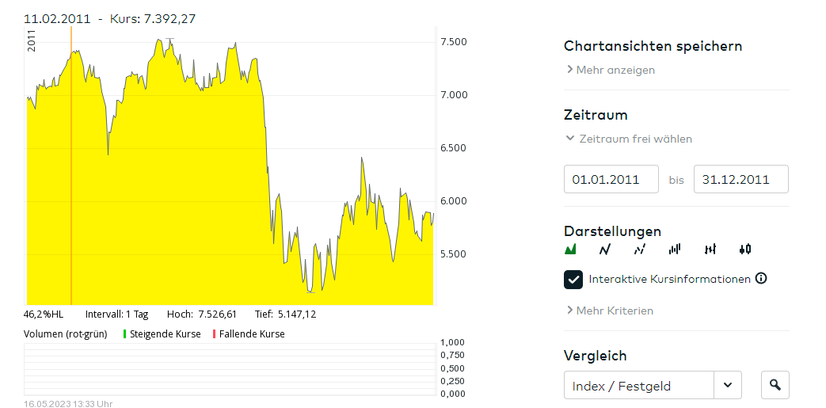
Task: Click the start date field 01.01.2011
Action: point(611,180)
